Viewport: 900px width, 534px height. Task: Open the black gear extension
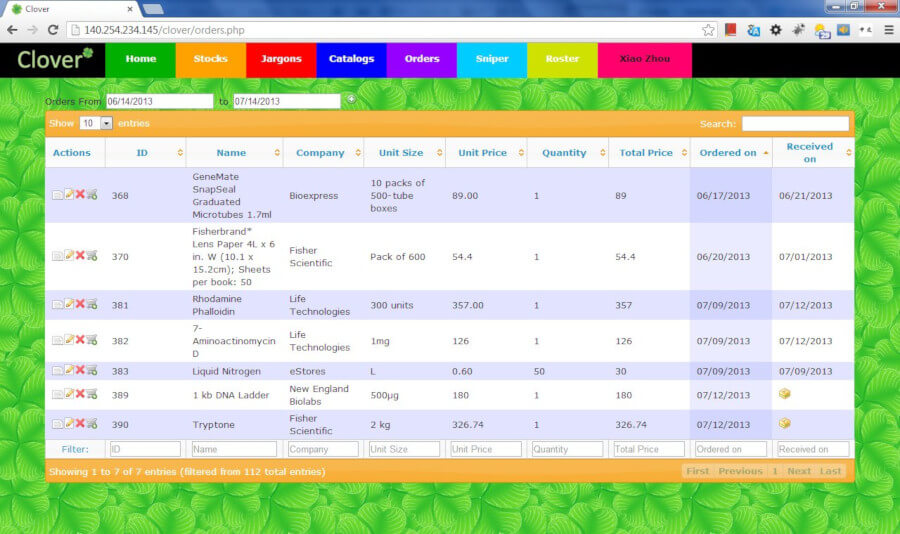pyautogui.click(x=775, y=30)
